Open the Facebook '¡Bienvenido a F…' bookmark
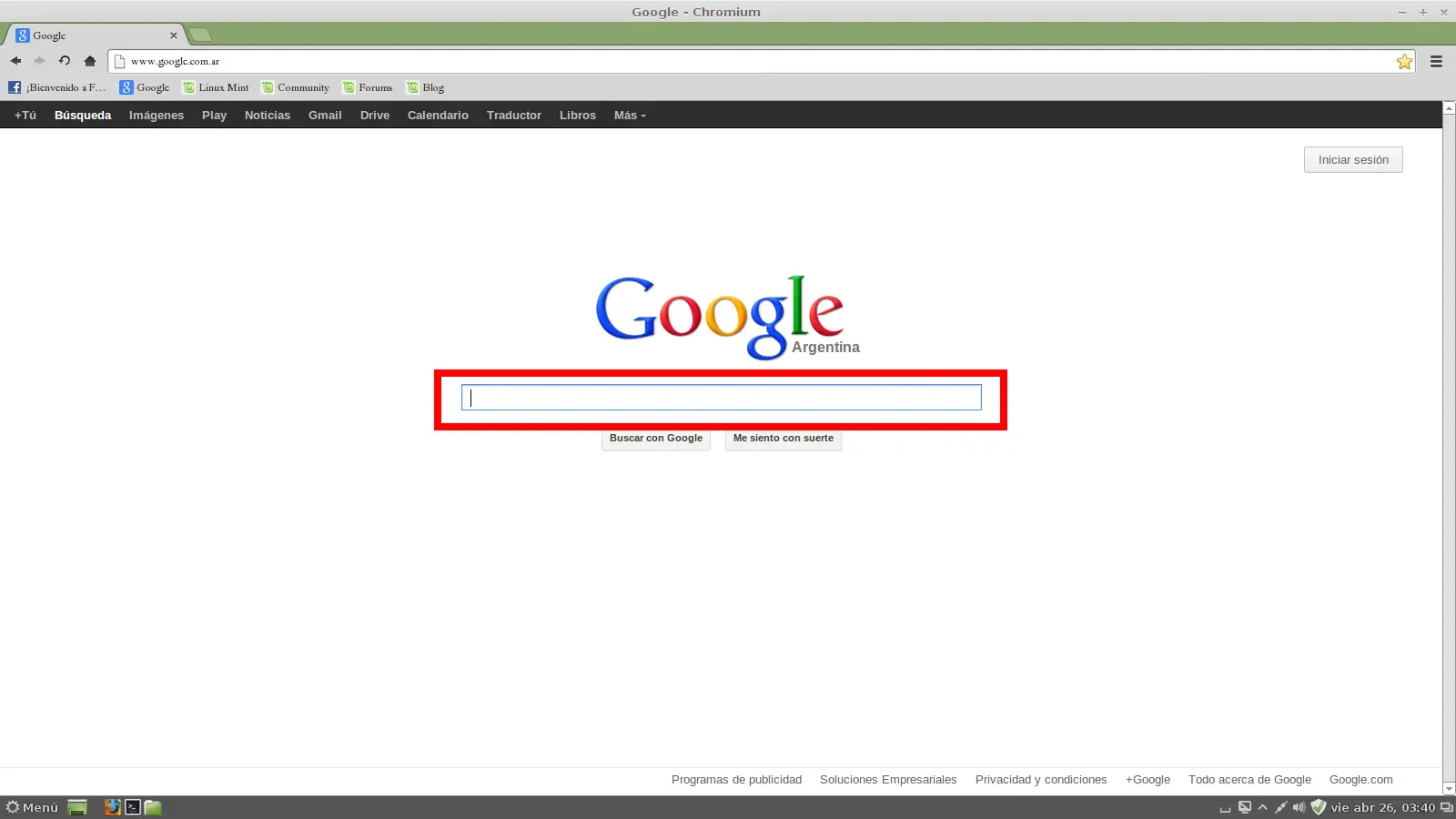 pos(57,87)
